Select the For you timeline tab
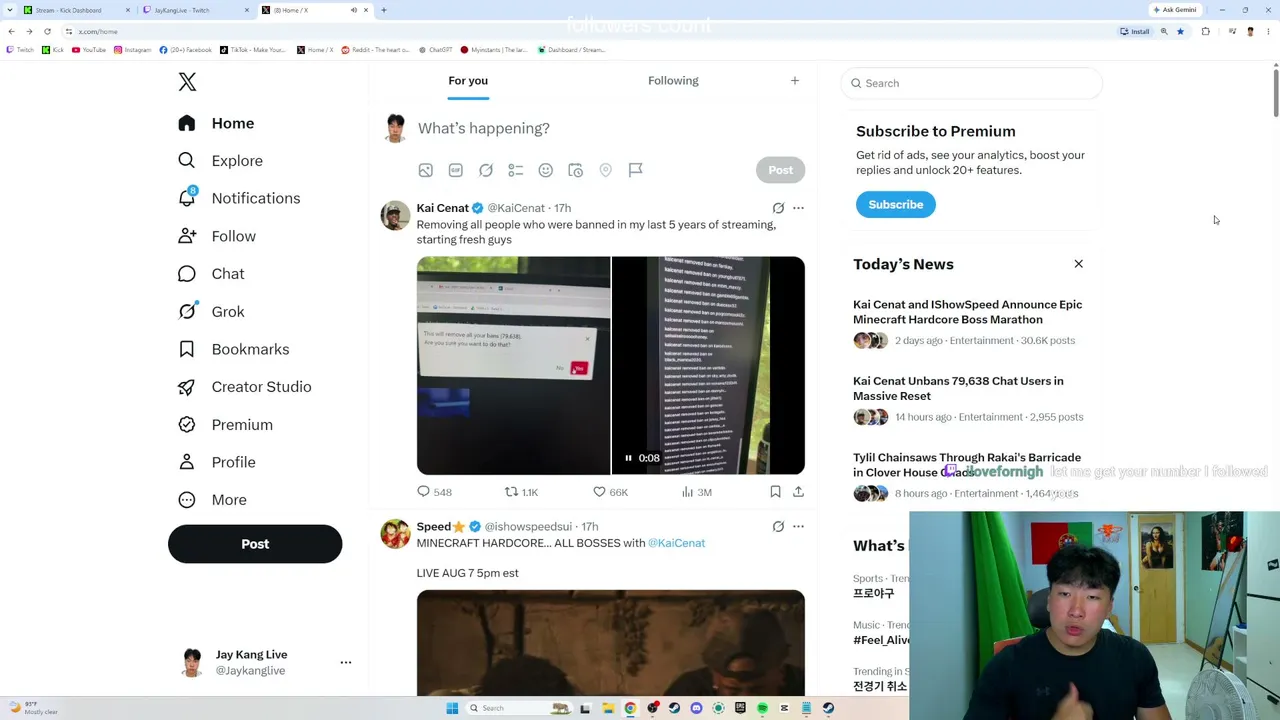The width and height of the screenshot is (1280, 720). [x=468, y=81]
